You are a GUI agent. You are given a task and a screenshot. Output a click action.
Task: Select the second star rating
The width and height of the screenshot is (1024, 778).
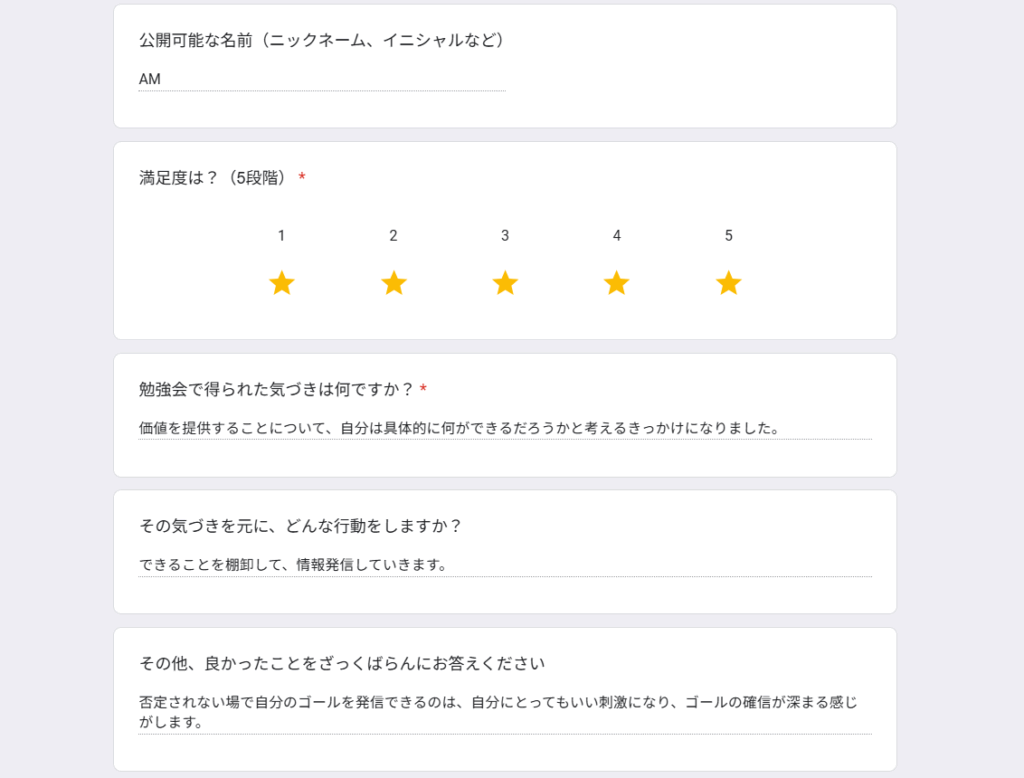click(x=394, y=284)
